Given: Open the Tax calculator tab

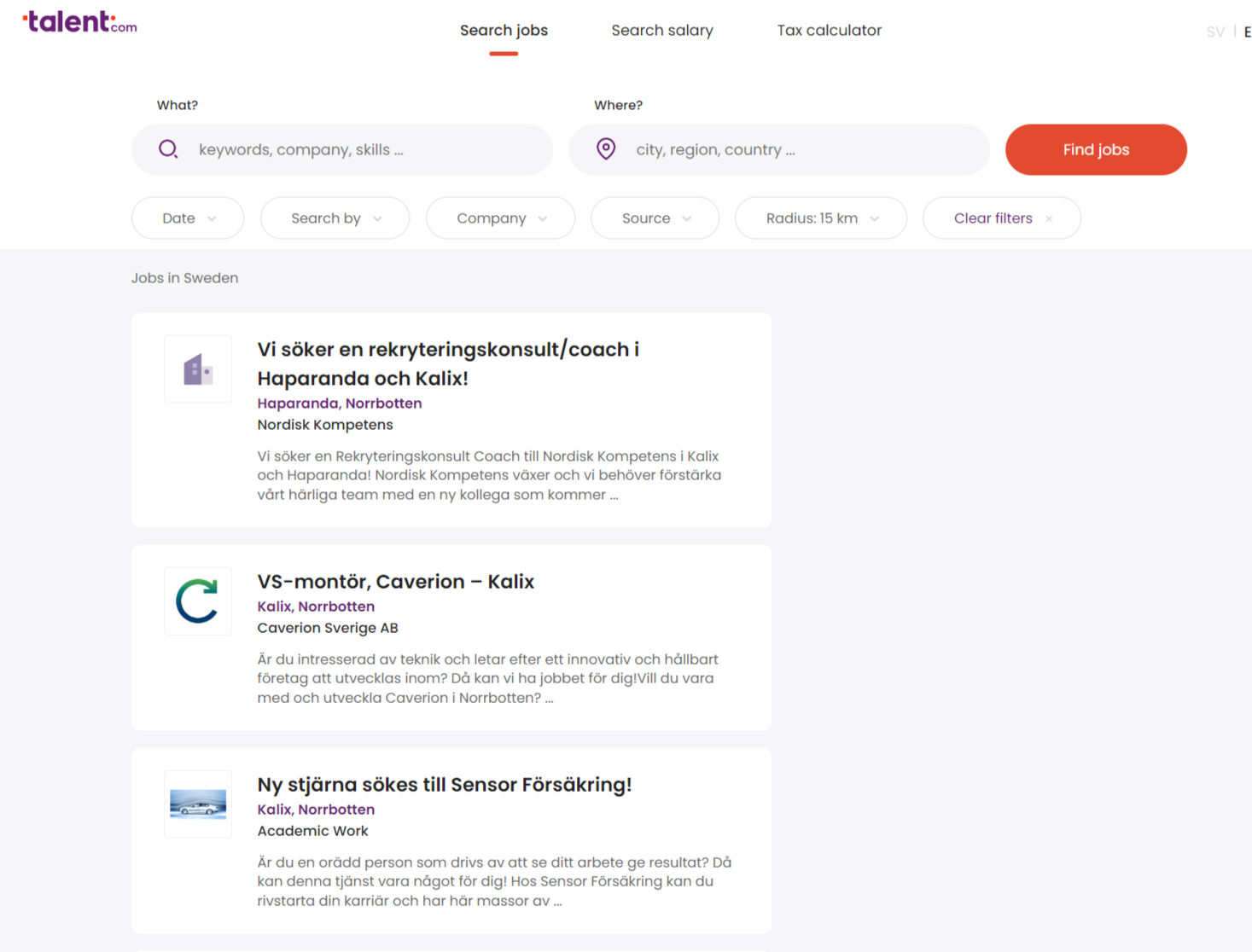Looking at the screenshot, I should coord(830,31).
